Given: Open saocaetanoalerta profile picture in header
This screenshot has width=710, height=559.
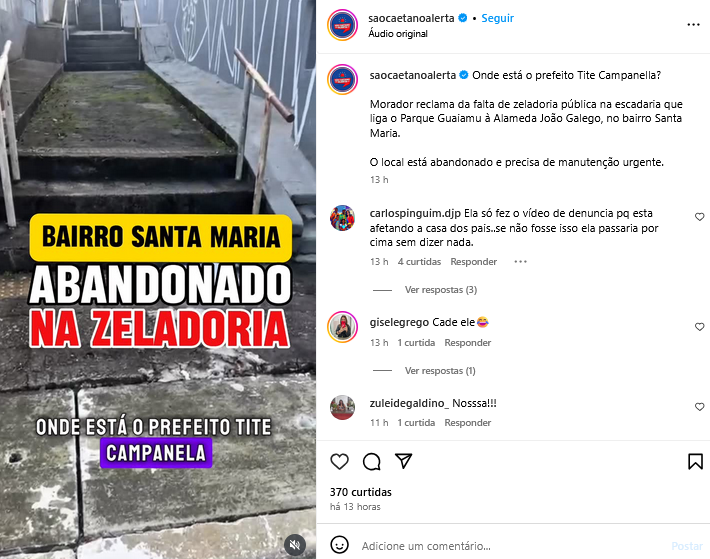Looking at the screenshot, I should (343, 25).
